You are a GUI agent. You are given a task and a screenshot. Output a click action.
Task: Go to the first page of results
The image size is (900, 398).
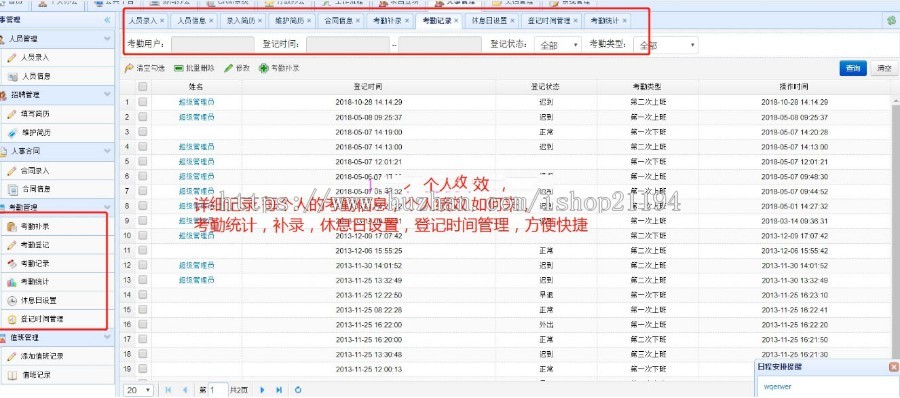click(x=168, y=390)
